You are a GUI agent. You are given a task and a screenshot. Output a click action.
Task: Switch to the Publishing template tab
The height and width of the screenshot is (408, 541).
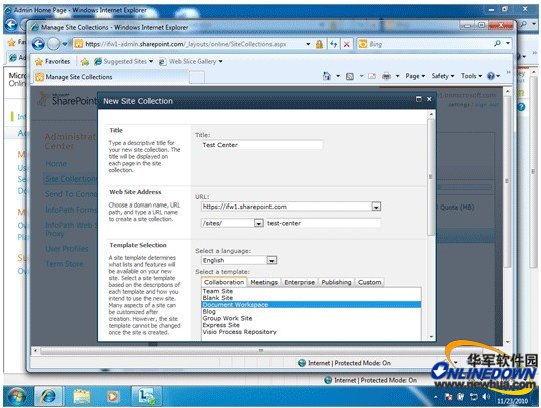coord(336,282)
